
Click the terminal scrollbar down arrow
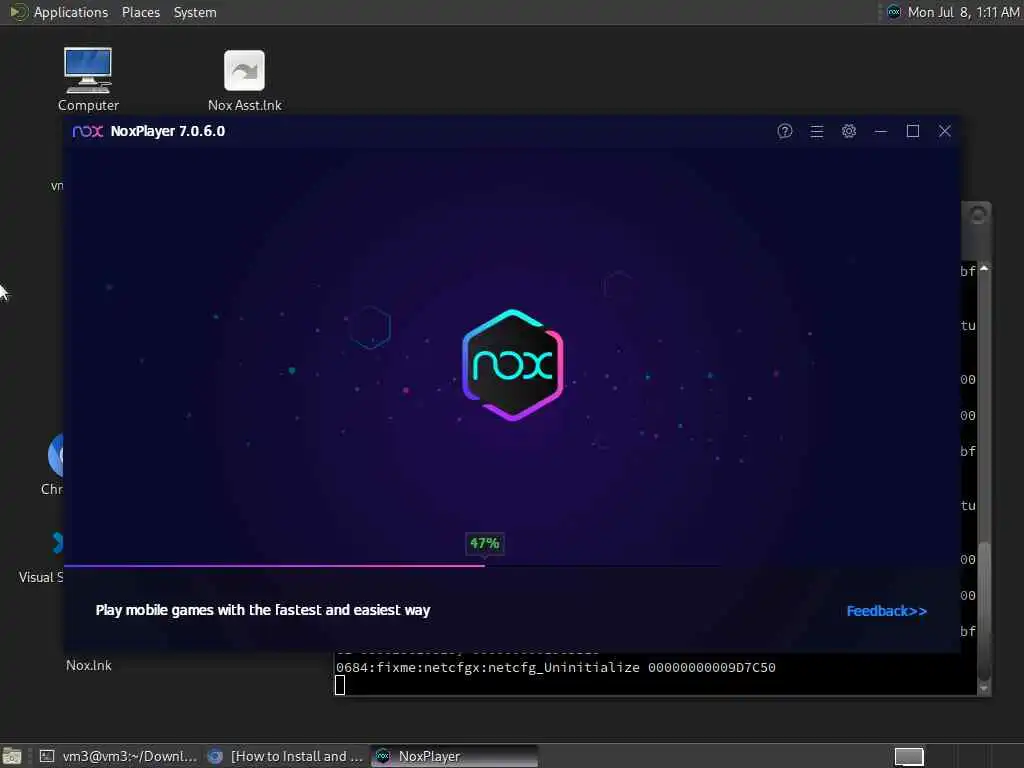click(x=984, y=688)
